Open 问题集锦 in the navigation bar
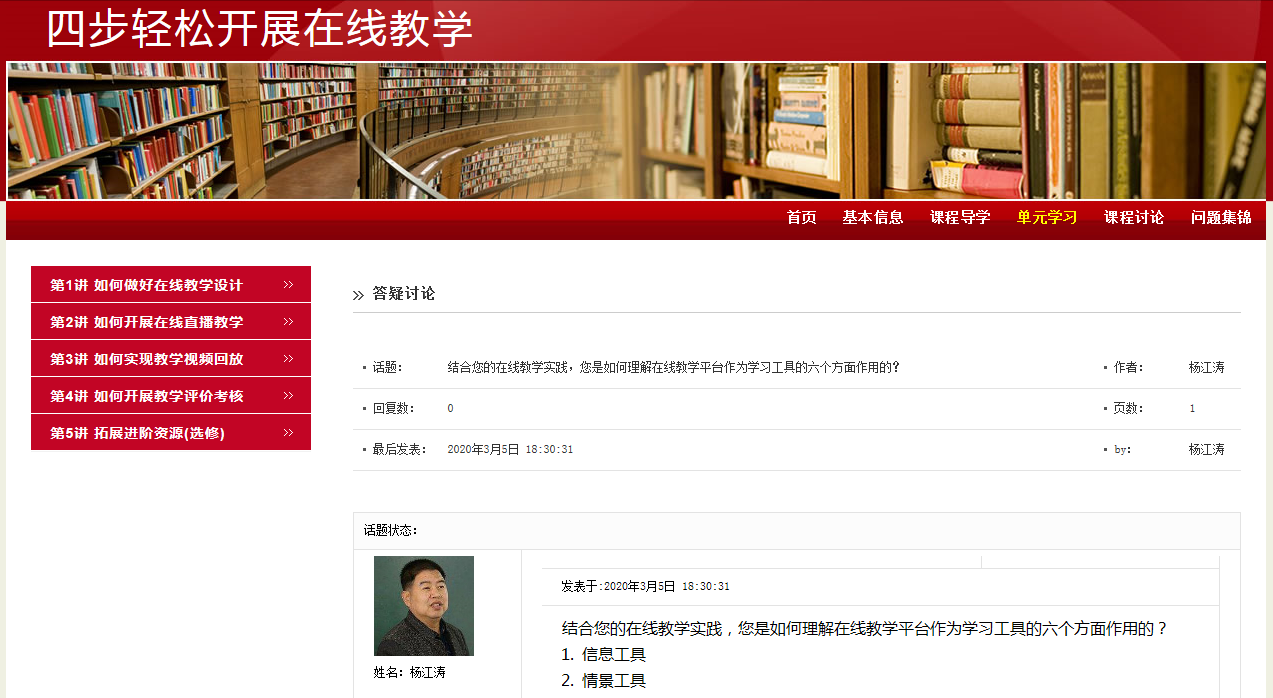The image size is (1273, 698). tap(1221, 217)
